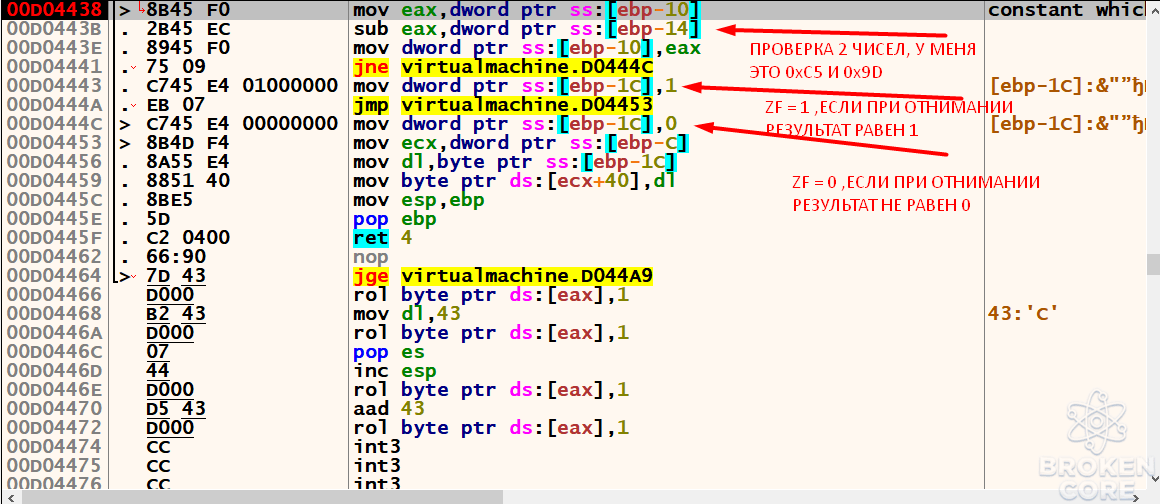Select address 00D04468
The height and width of the screenshot is (504, 1160).
pyautogui.click(x=52, y=314)
